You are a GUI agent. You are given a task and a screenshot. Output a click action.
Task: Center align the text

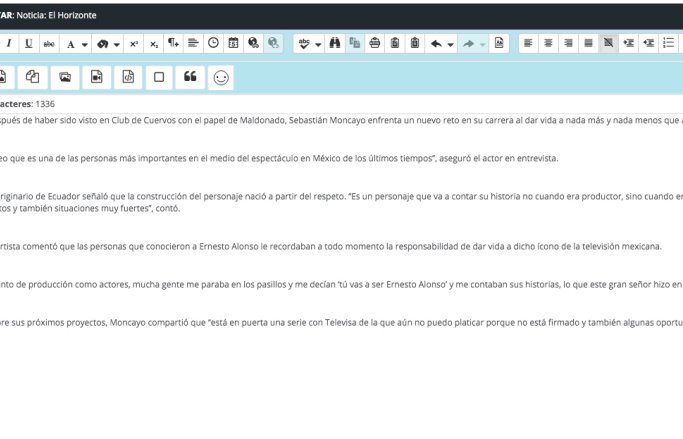tap(548, 43)
